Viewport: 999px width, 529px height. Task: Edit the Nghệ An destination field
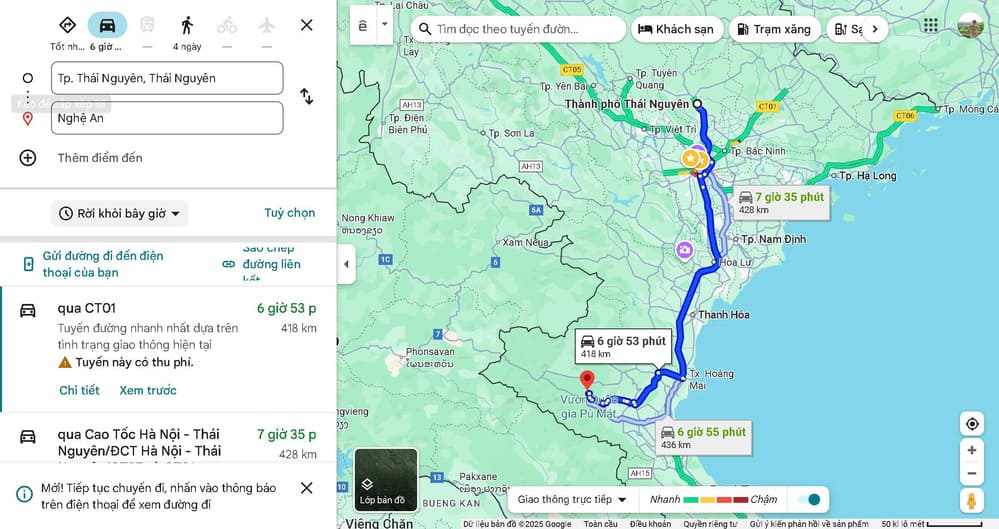click(167, 118)
